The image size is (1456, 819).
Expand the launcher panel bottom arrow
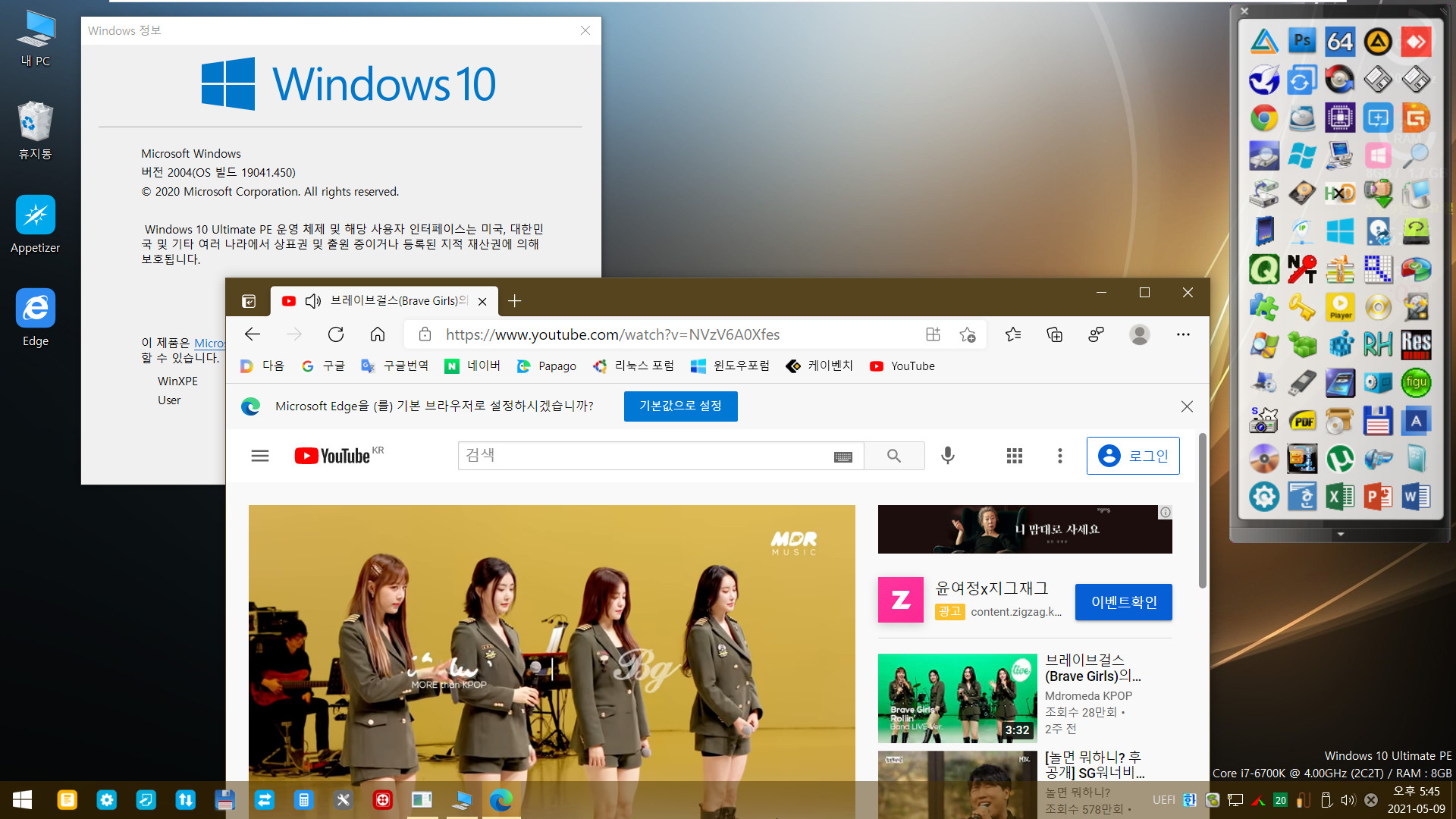1341,535
